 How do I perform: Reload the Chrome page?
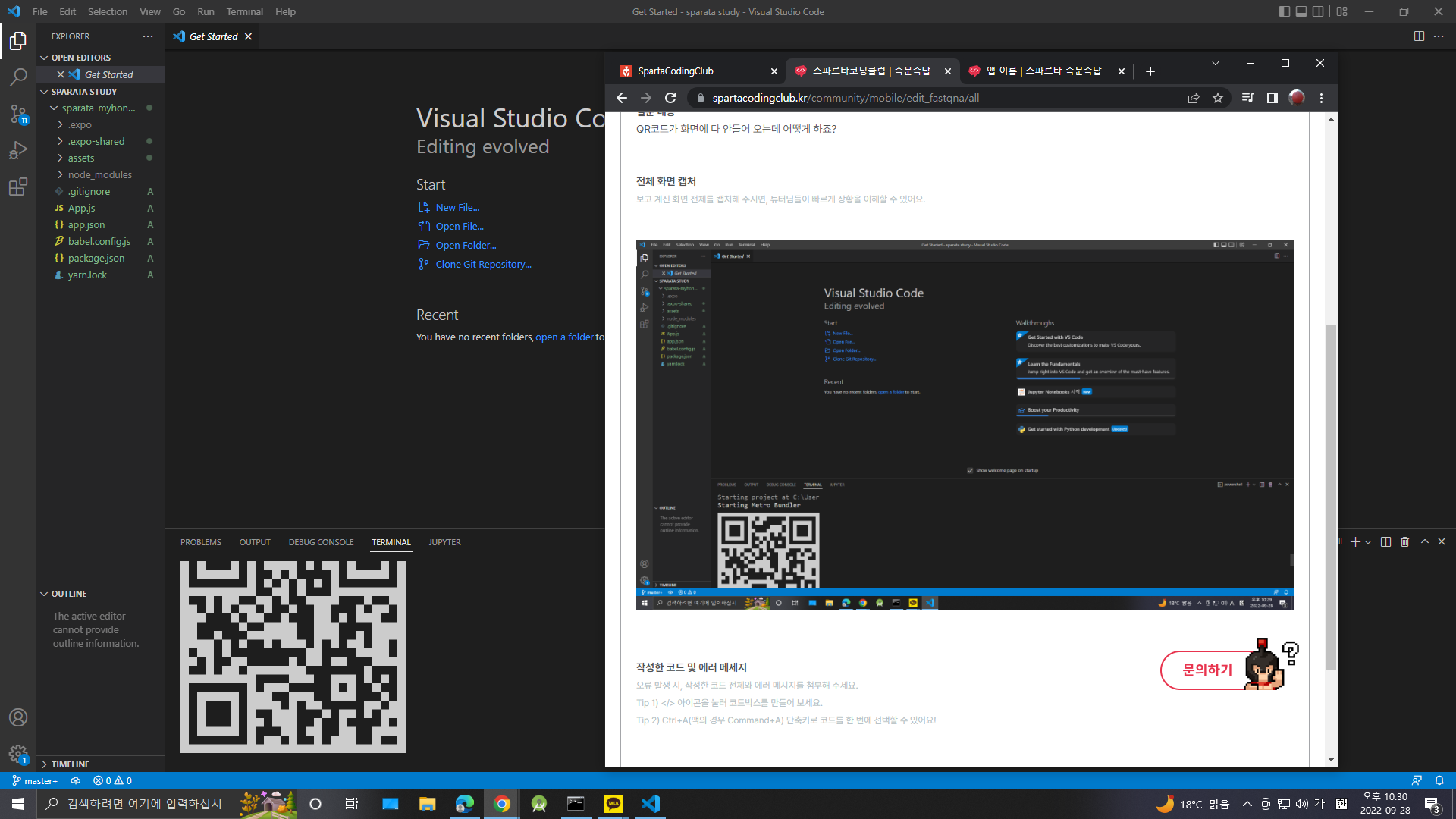coord(670,98)
